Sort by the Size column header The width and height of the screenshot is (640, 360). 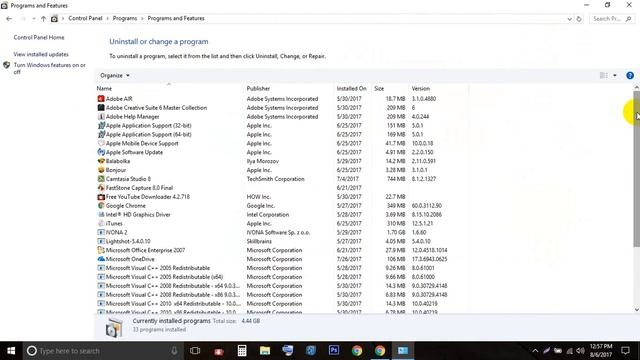[x=379, y=88]
